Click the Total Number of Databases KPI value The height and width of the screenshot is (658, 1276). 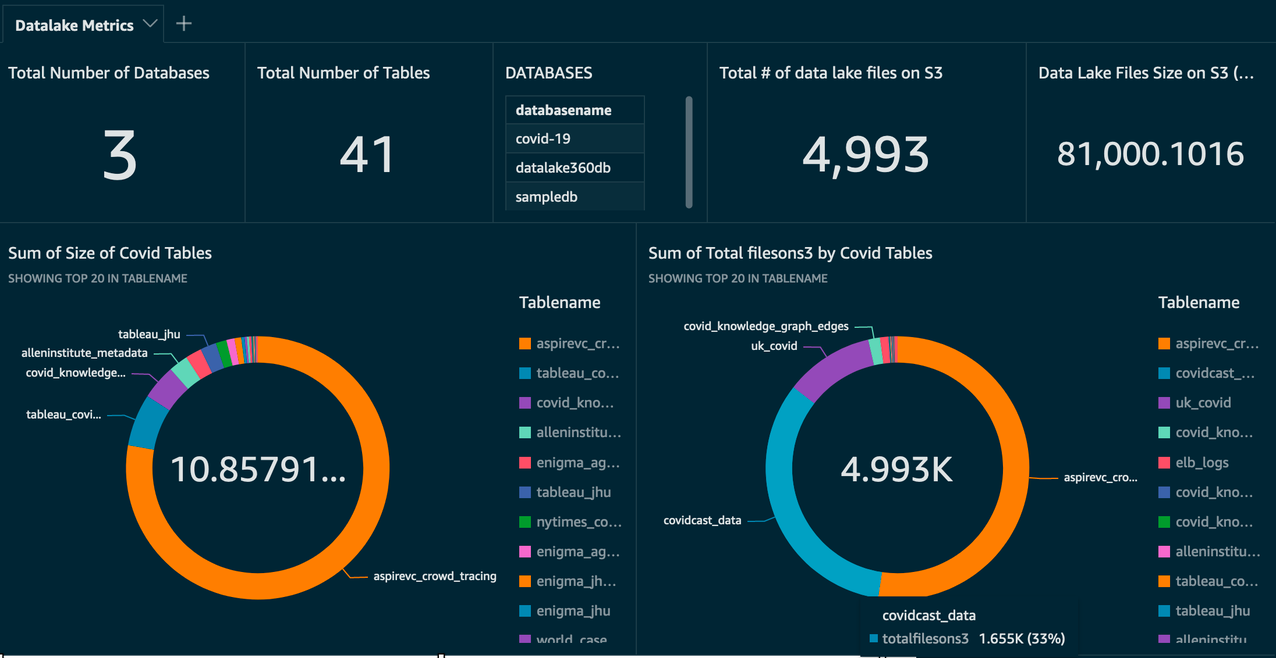(x=119, y=155)
